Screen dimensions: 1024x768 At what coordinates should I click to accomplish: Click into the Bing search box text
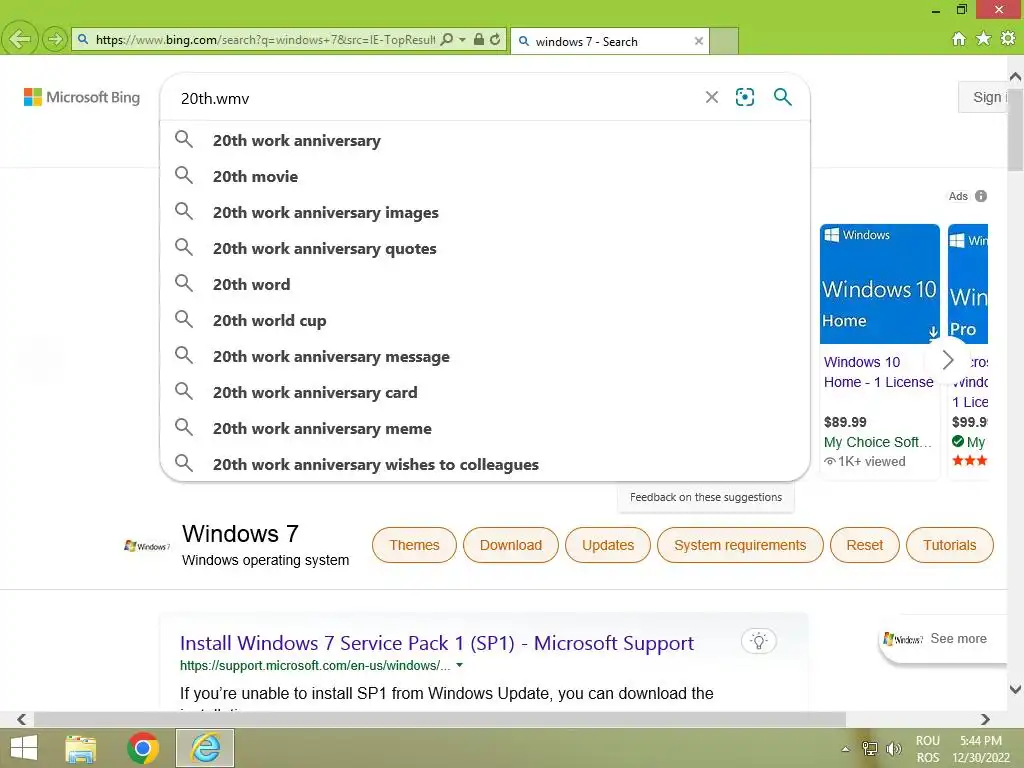(431, 98)
